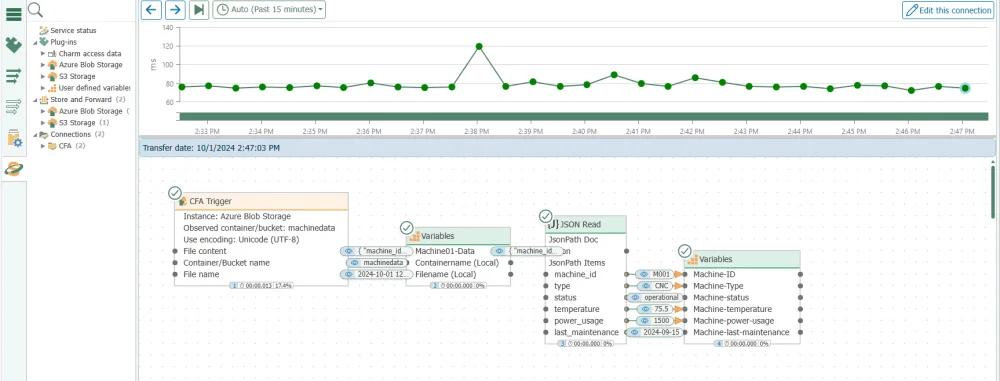Toggle eye on machinedata value badge
The image size is (1000, 381).
355,263
